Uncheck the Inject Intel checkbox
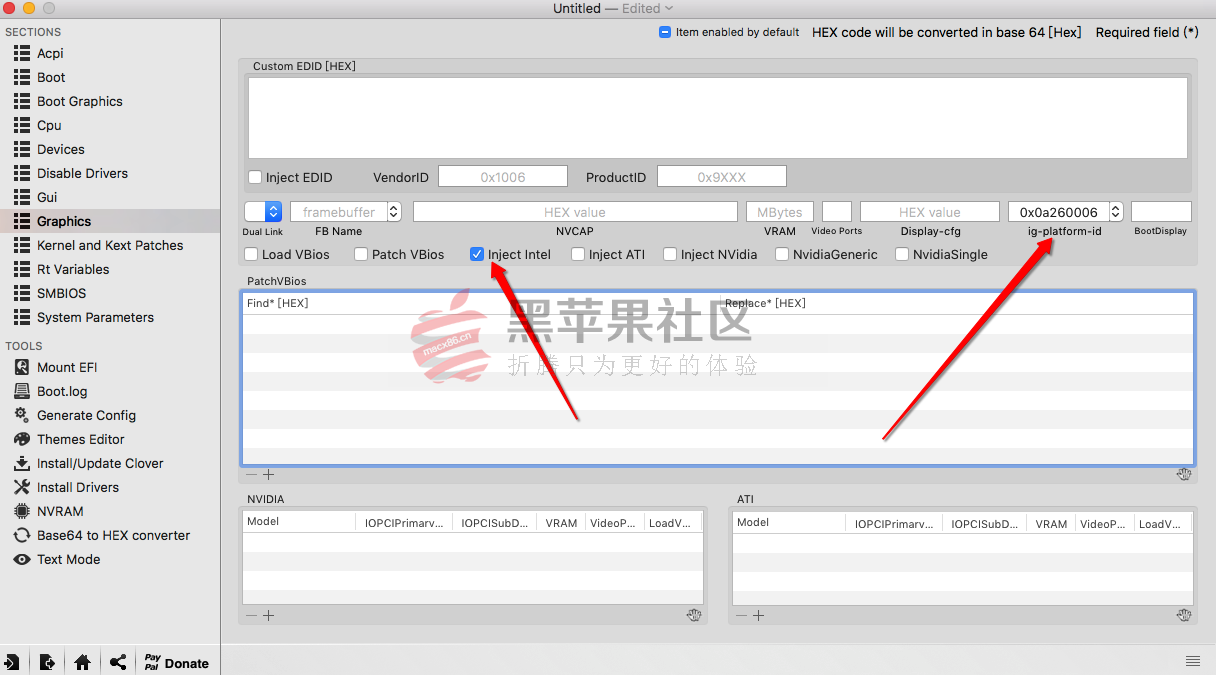1216x675 pixels. (477, 254)
